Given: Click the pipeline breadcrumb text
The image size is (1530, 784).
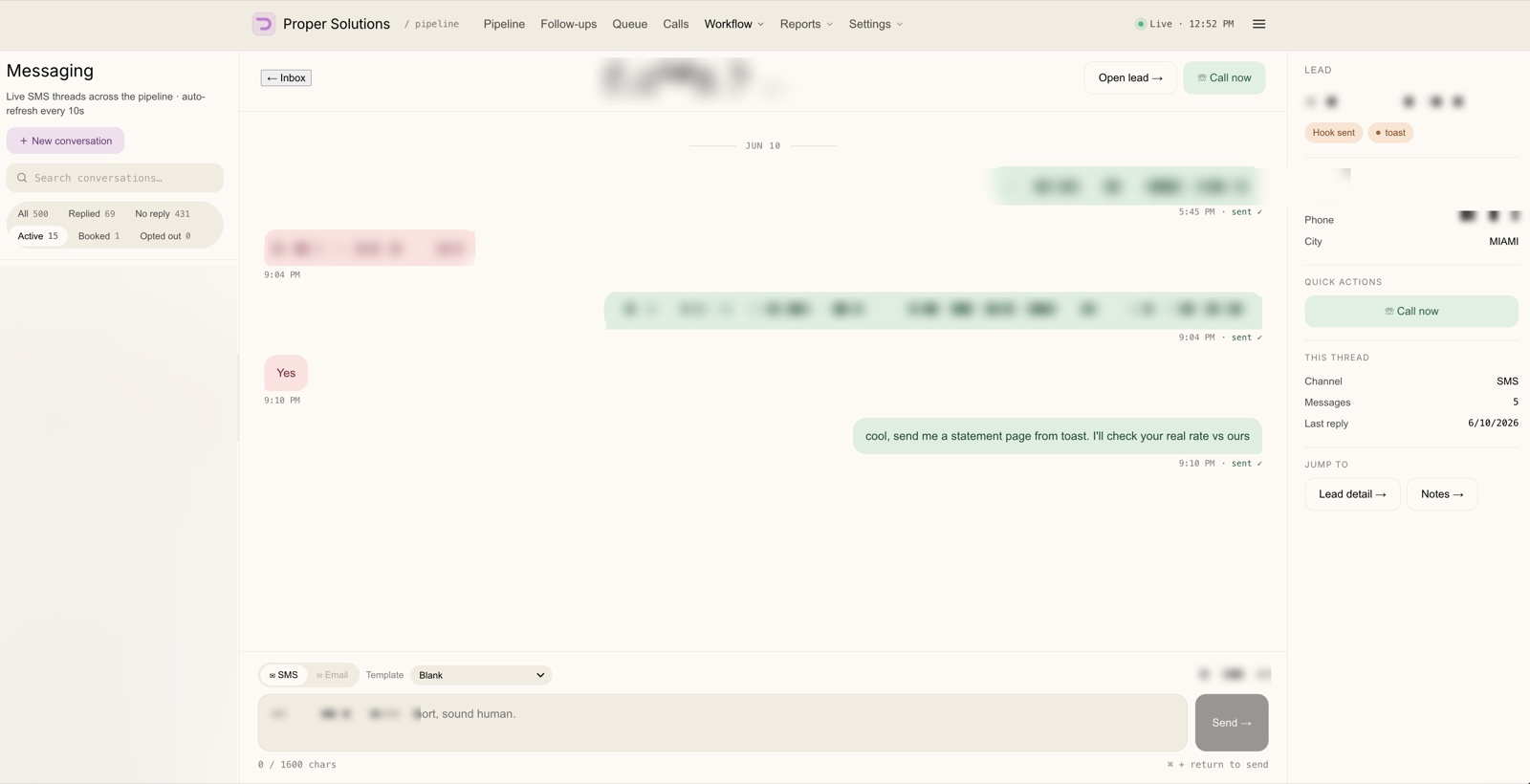Looking at the screenshot, I should click(x=437, y=24).
